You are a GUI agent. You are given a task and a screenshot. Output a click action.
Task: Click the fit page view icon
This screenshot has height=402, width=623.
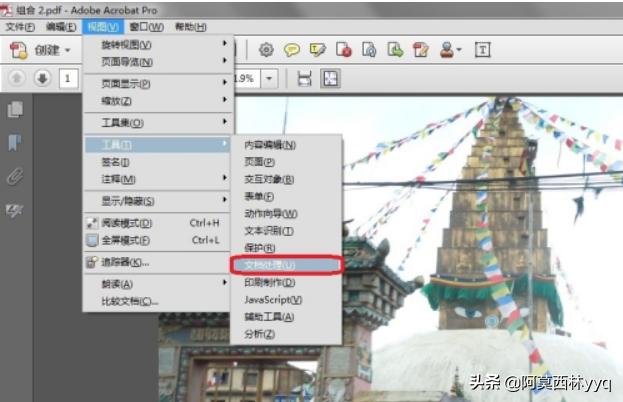(331, 79)
